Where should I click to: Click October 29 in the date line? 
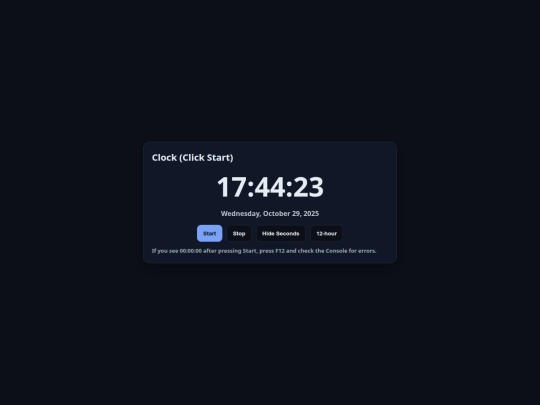(282, 214)
